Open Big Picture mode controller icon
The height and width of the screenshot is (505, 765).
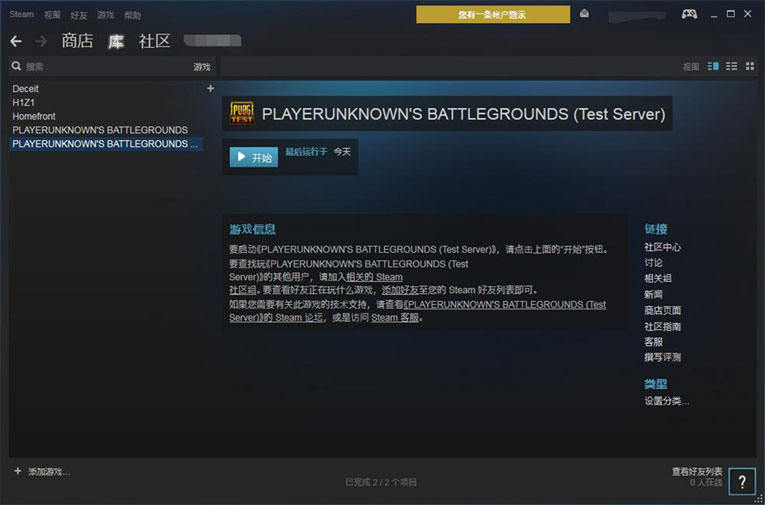(690, 14)
